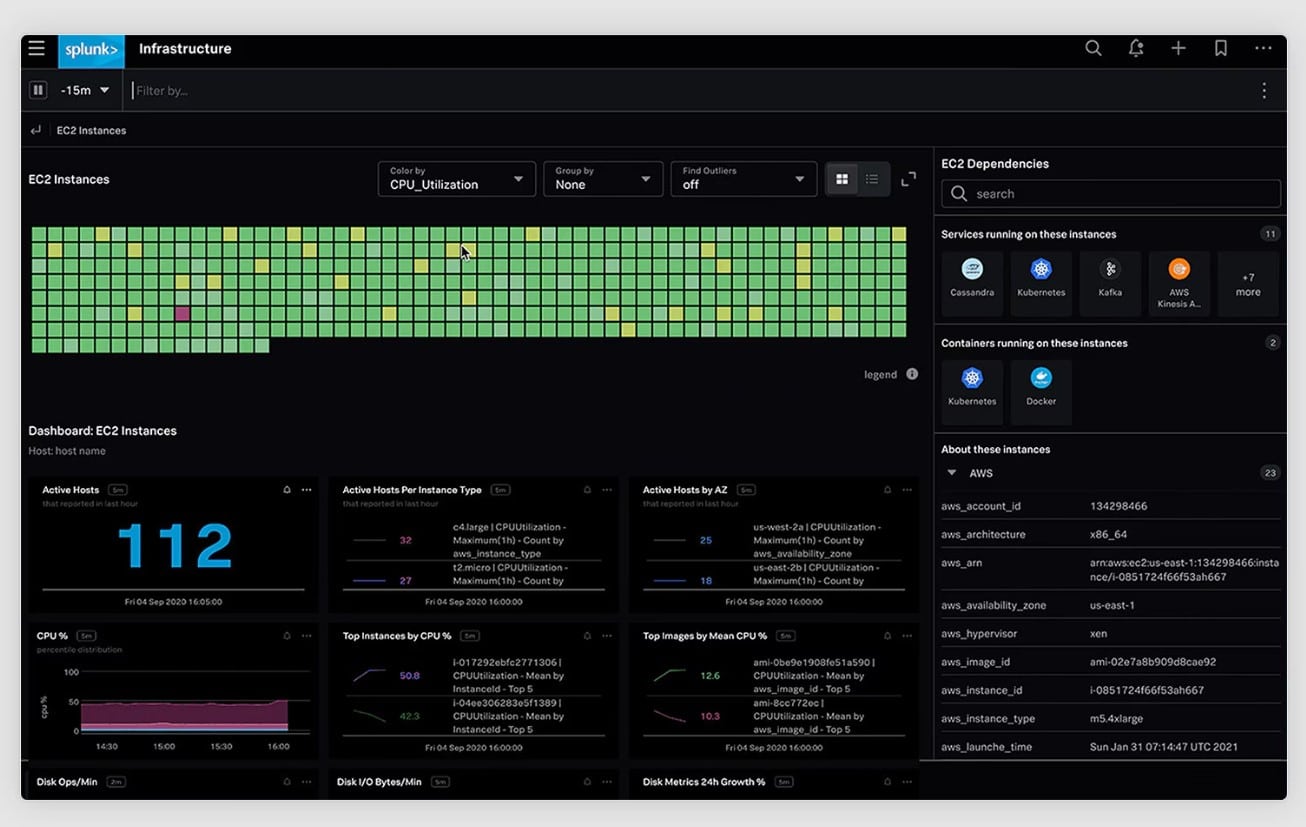
Task: Select the AWS Kinesis service tile
Action: (1179, 283)
